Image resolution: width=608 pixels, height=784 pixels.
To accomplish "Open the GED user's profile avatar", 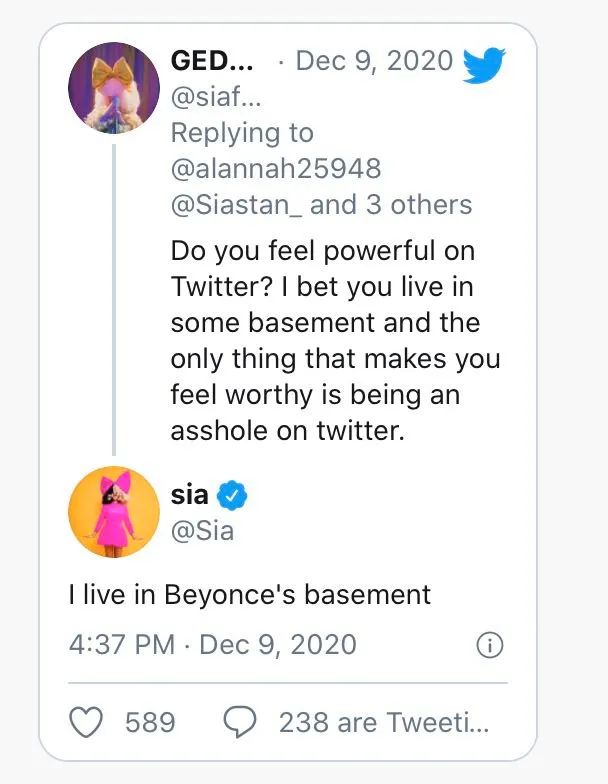I will click(113, 89).
